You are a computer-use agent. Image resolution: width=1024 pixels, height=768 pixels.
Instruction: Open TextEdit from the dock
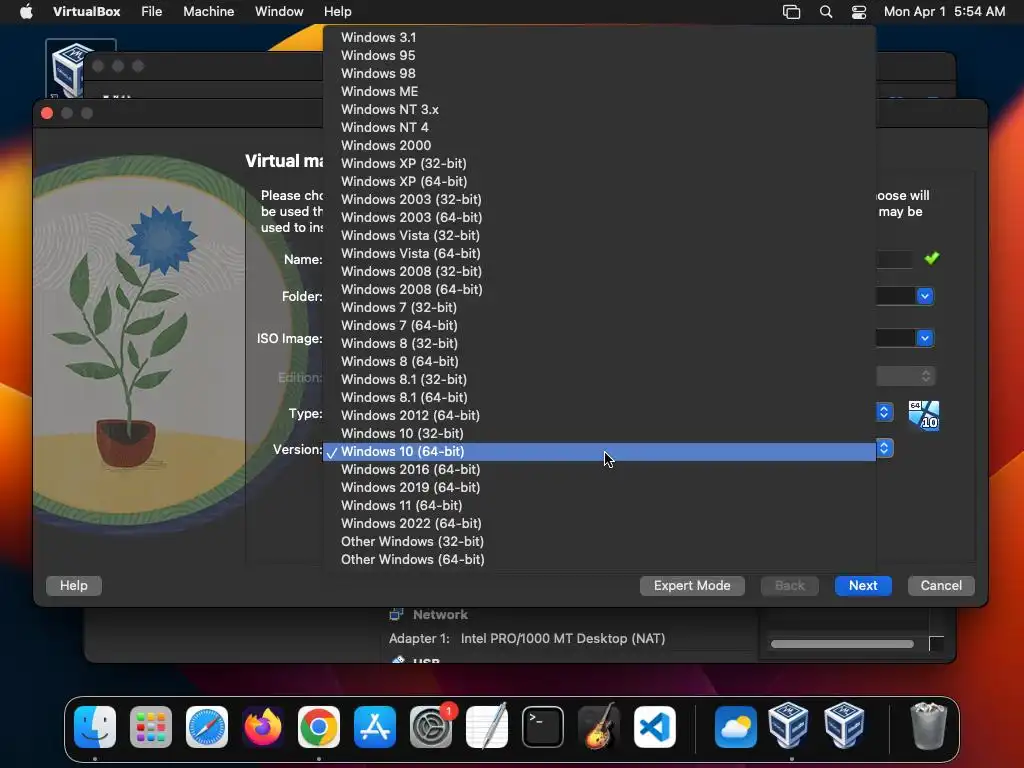pyautogui.click(x=487, y=727)
